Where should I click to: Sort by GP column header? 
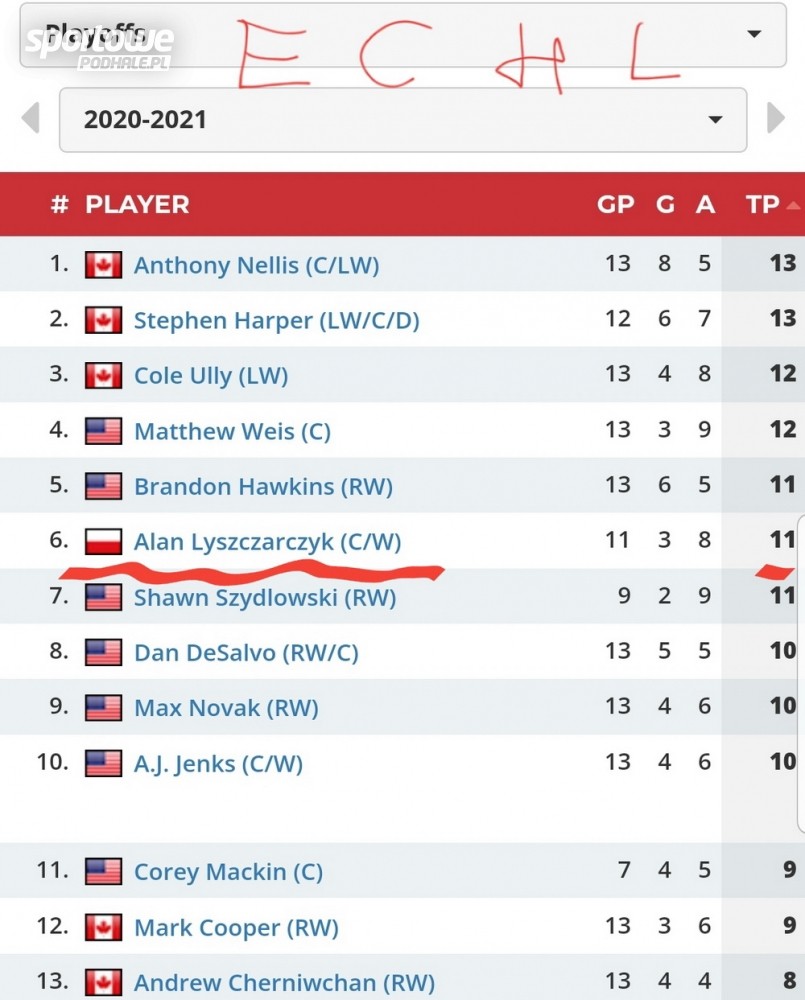(x=615, y=204)
